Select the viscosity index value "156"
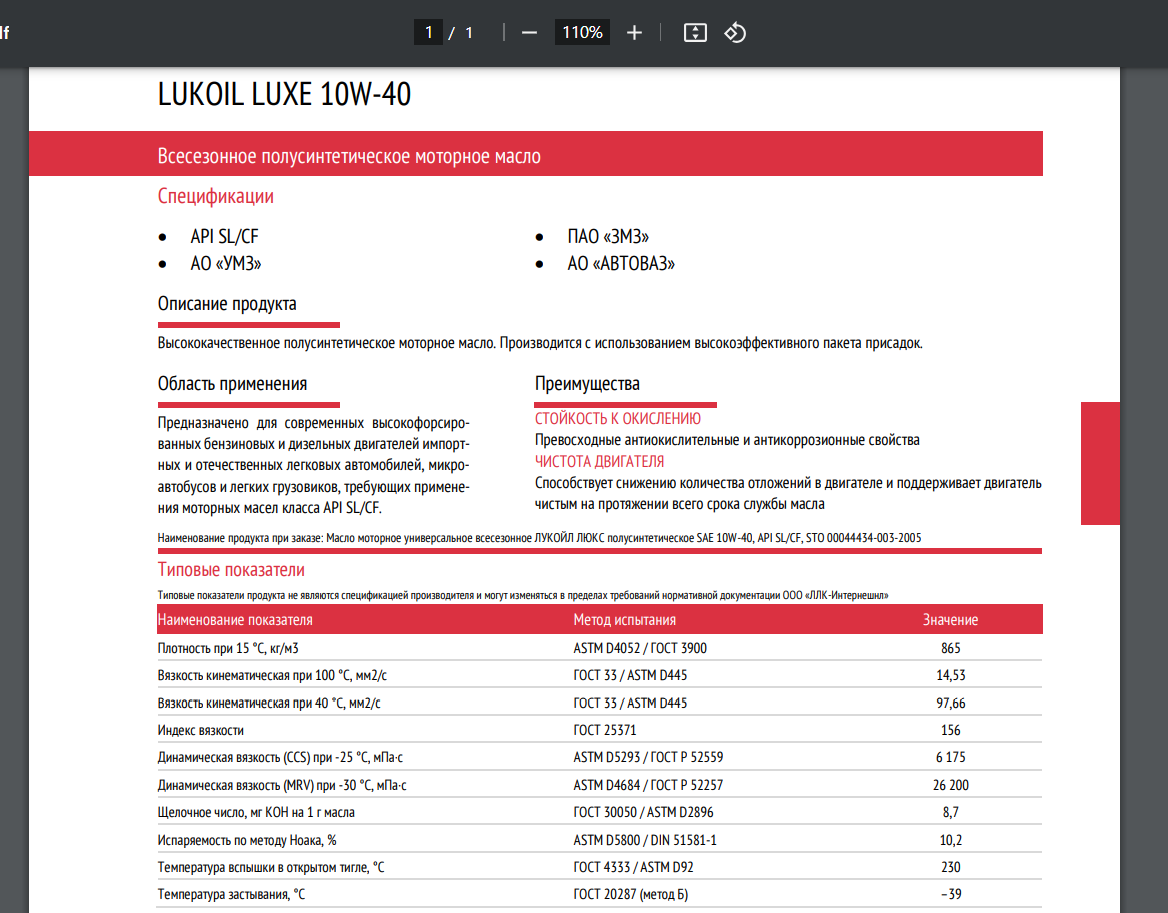1168x913 pixels. [x=950, y=731]
